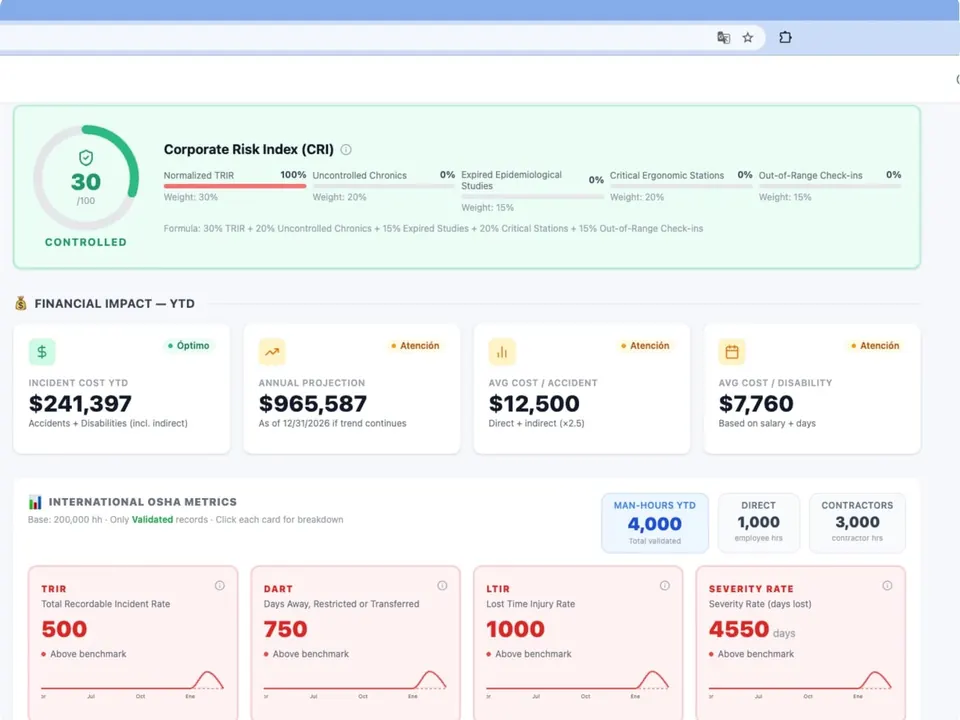Open the DART 750 breakdown card
The image size is (960, 720).
click(x=355, y=643)
